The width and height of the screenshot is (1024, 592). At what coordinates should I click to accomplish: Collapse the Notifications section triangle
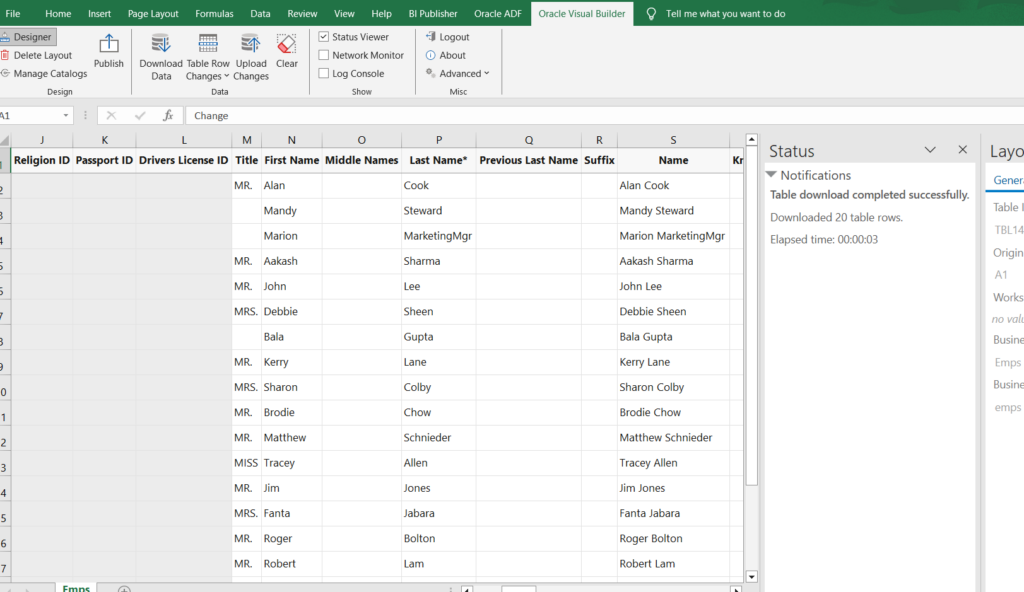click(771, 175)
